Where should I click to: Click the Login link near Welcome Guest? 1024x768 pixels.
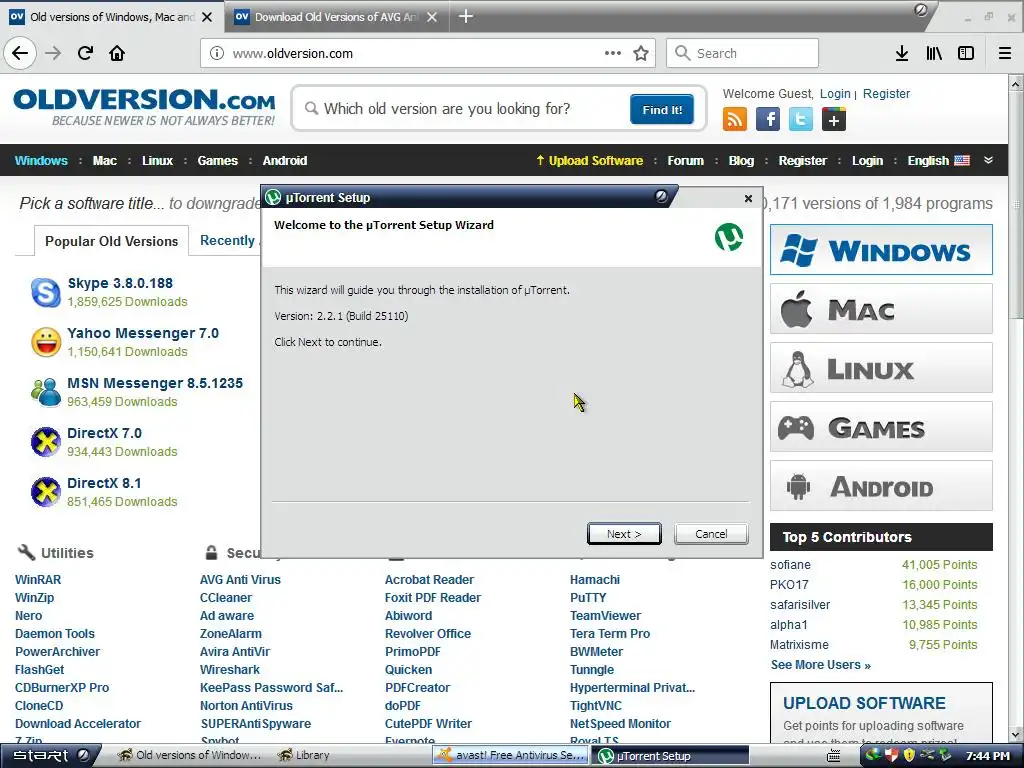835,93
